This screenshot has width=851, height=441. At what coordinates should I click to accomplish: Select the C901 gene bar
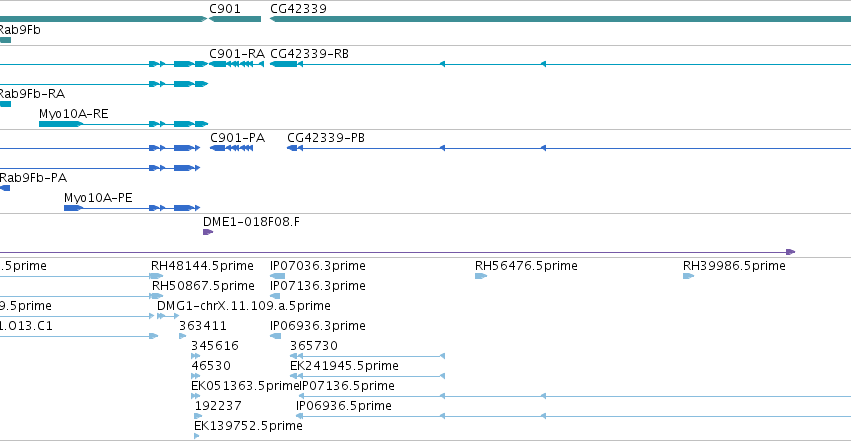(x=235, y=19)
